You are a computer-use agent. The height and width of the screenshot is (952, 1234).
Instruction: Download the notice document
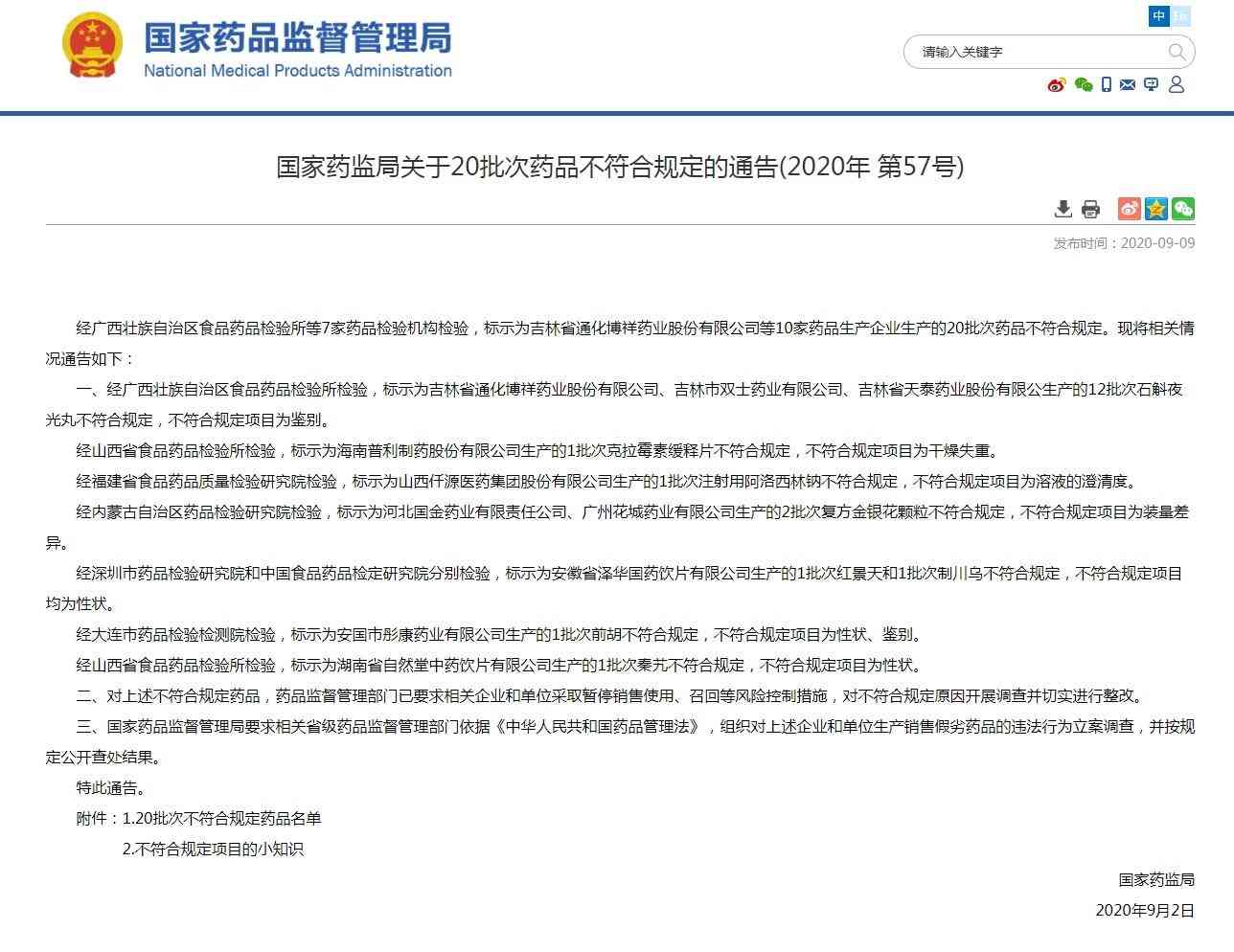coord(1063,209)
